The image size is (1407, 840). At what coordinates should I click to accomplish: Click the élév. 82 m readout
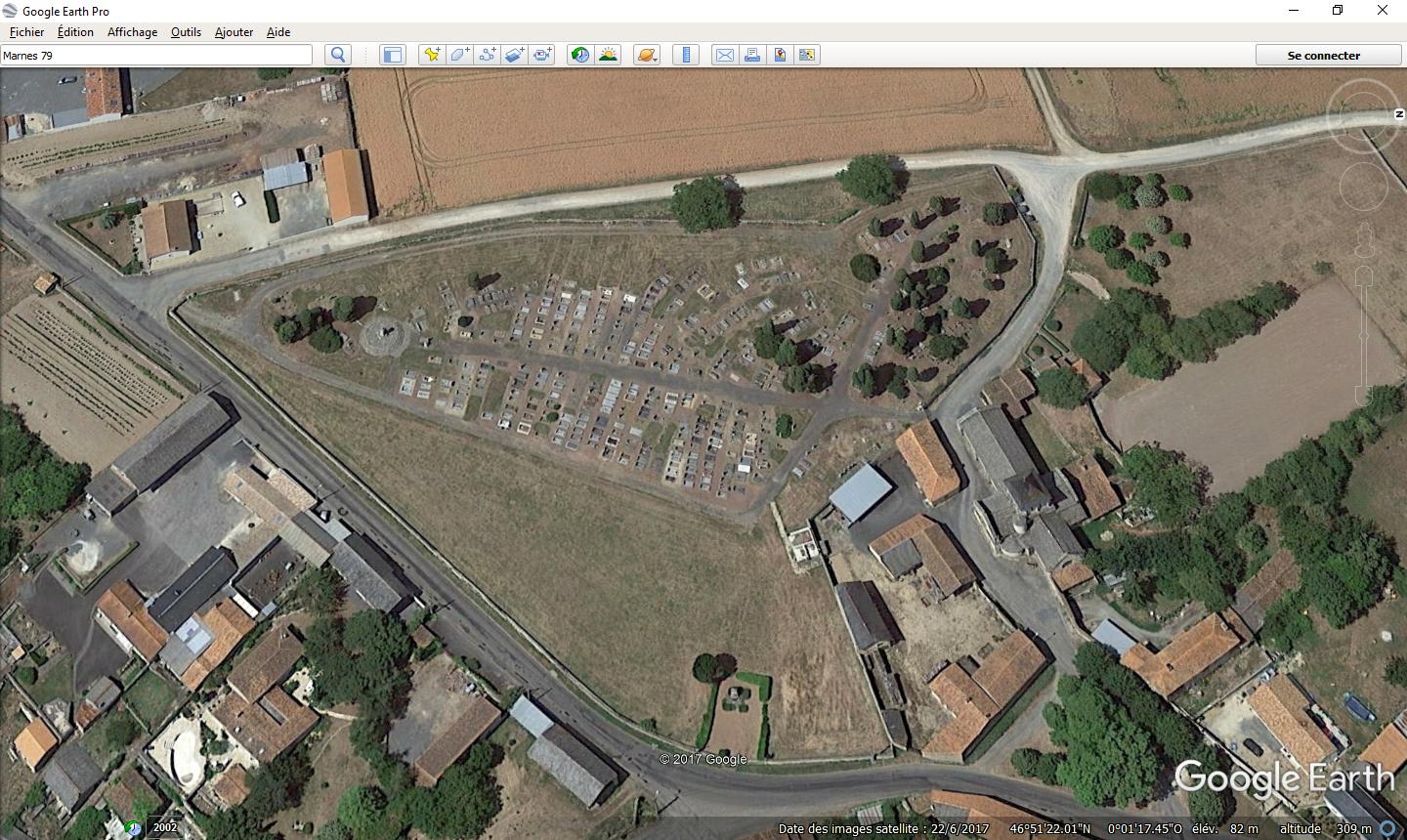pos(1224,828)
